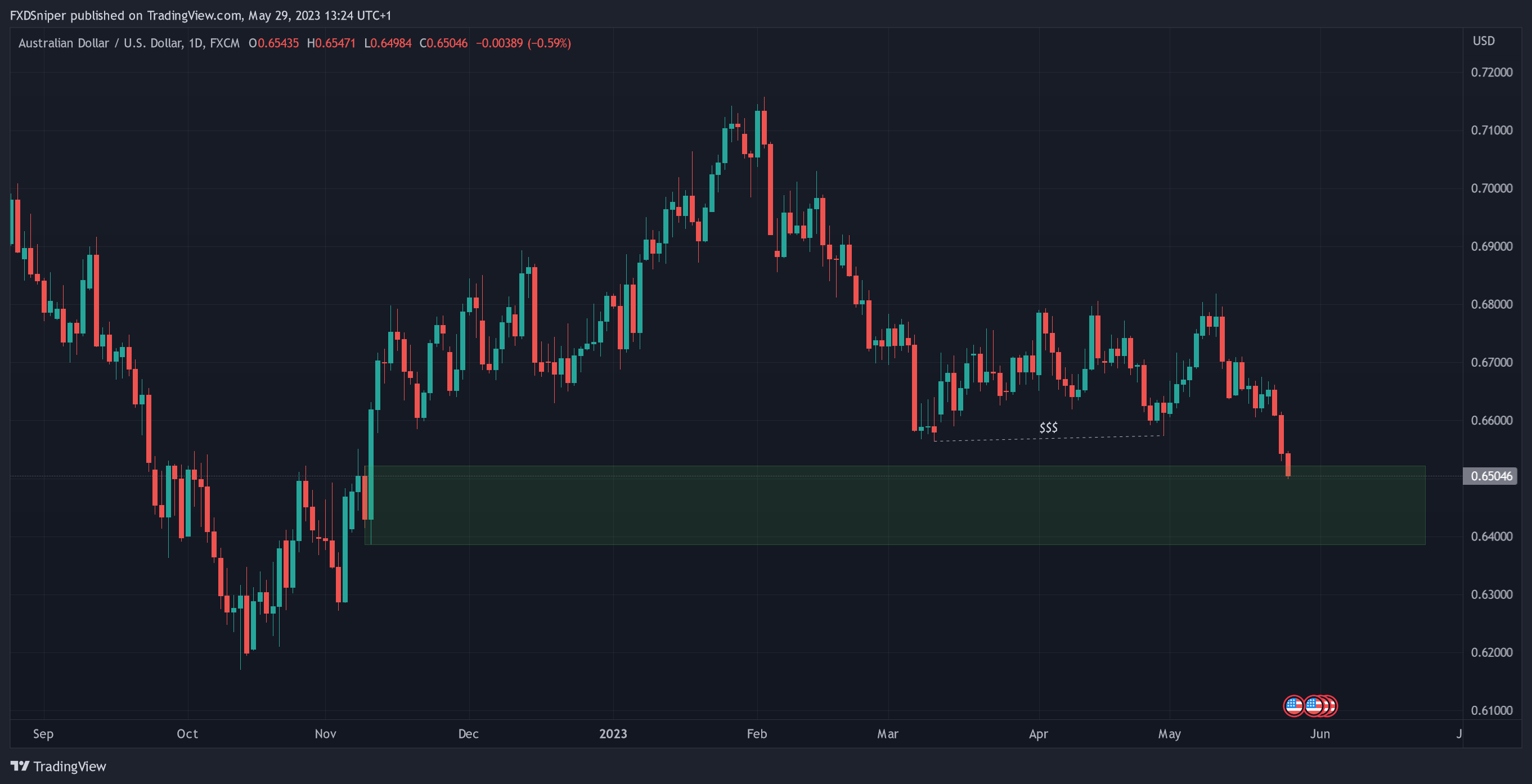
Task: Click the 2023 label on time axis
Action: point(613,733)
